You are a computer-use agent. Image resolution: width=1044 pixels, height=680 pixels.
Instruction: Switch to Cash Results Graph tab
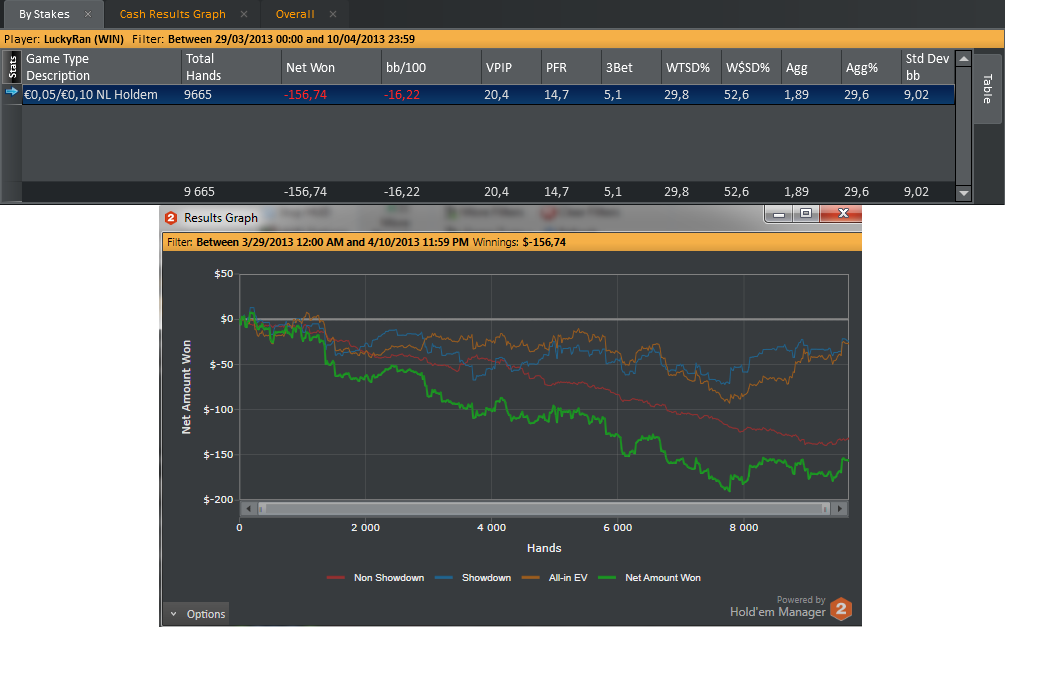(172, 14)
